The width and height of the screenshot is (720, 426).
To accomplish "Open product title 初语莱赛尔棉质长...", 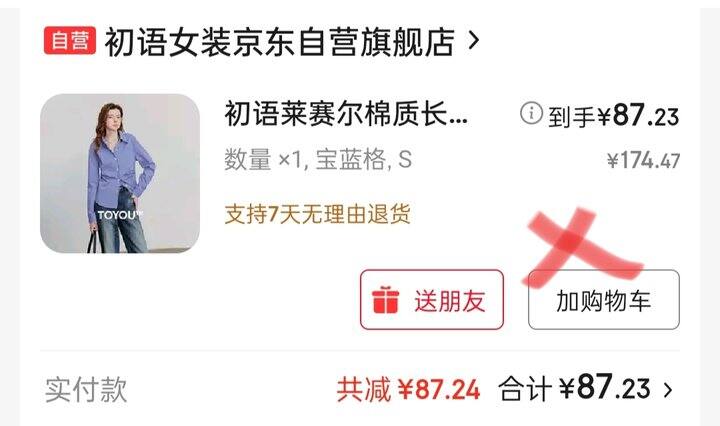I will (x=346, y=114).
